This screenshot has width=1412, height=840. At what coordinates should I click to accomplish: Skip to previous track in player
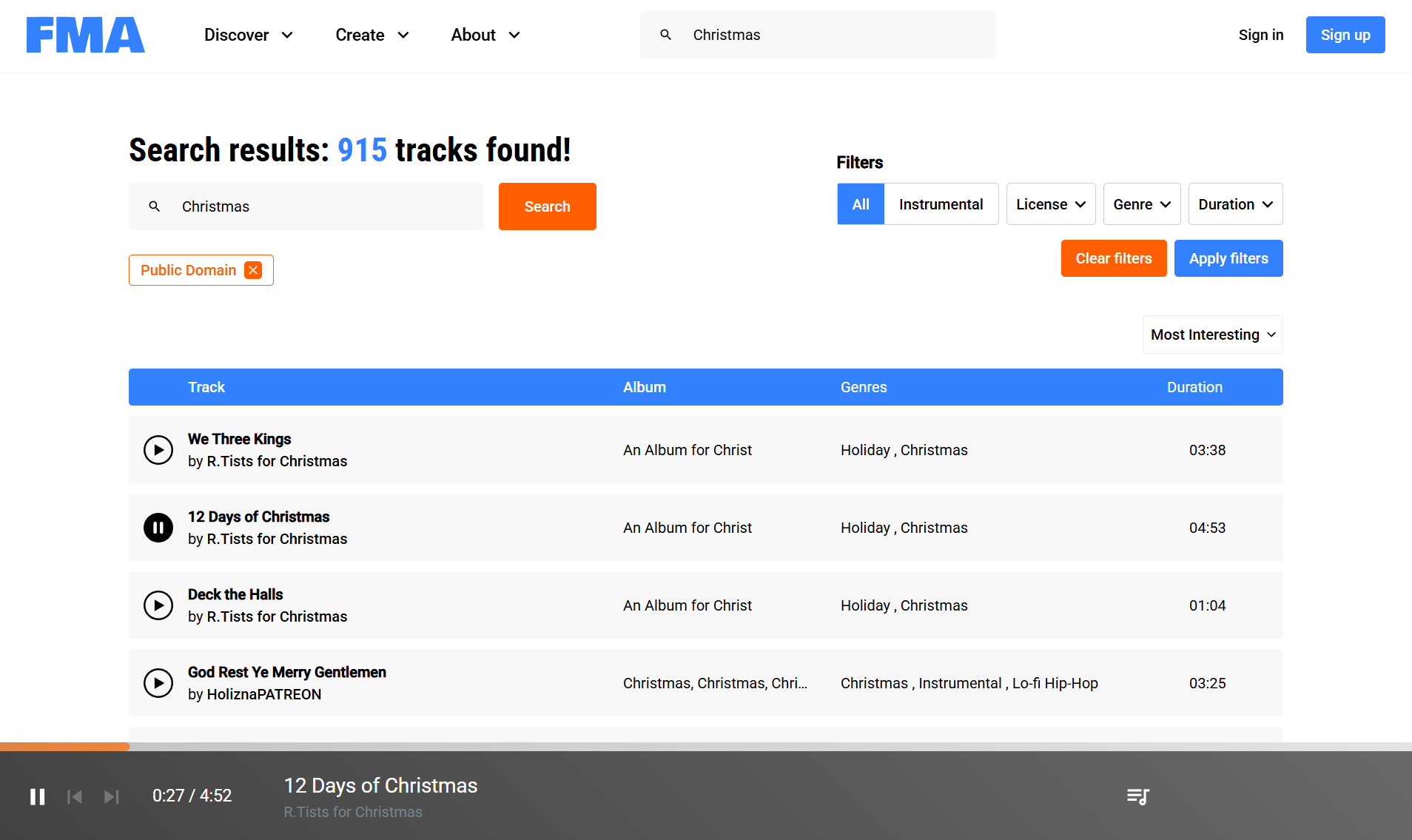coord(75,796)
